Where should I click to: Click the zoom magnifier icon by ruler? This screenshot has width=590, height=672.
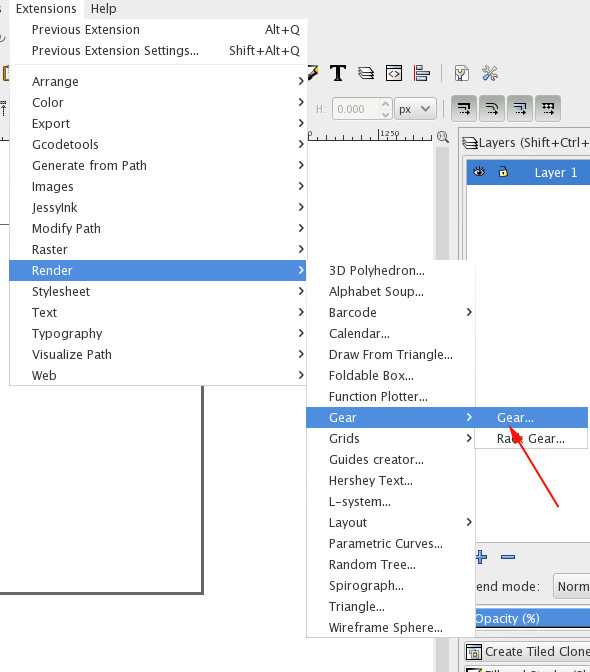443,137
